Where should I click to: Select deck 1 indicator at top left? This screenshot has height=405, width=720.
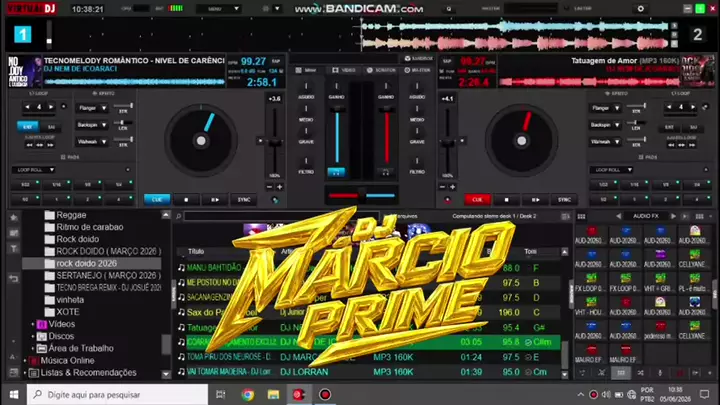[x=22, y=34]
